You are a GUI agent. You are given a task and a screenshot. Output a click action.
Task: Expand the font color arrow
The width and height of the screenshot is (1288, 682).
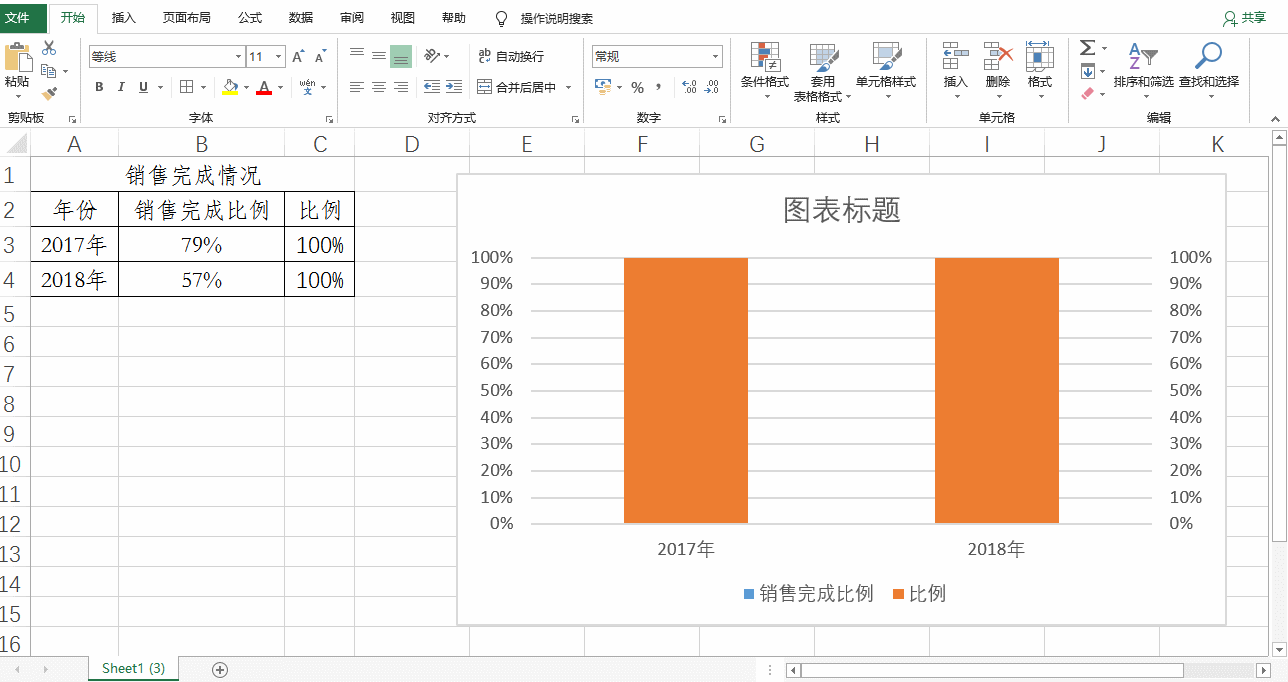pos(280,87)
